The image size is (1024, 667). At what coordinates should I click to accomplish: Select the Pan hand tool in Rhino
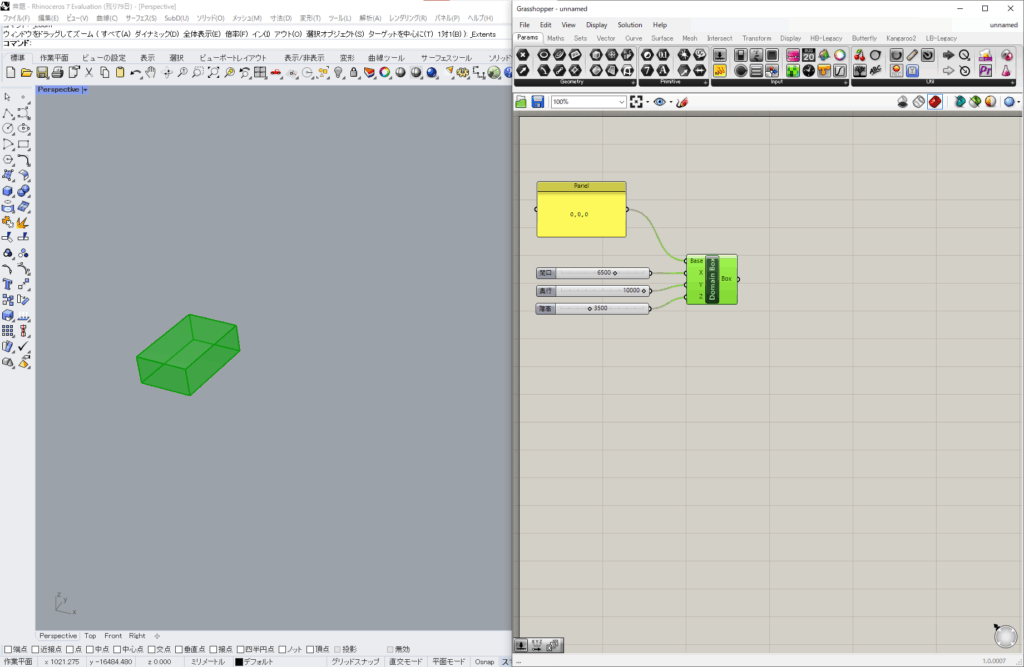[x=150, y=73]
